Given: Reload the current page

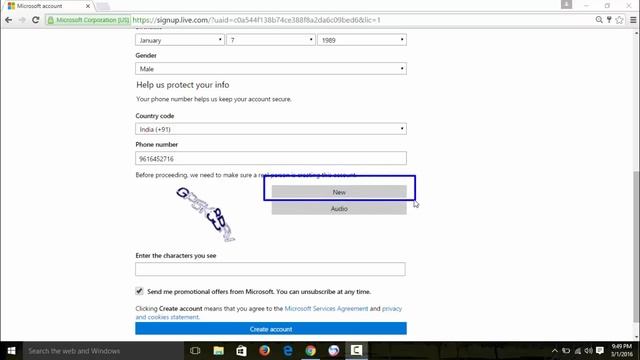Looking at the screenshot, I should click(36, 20).
